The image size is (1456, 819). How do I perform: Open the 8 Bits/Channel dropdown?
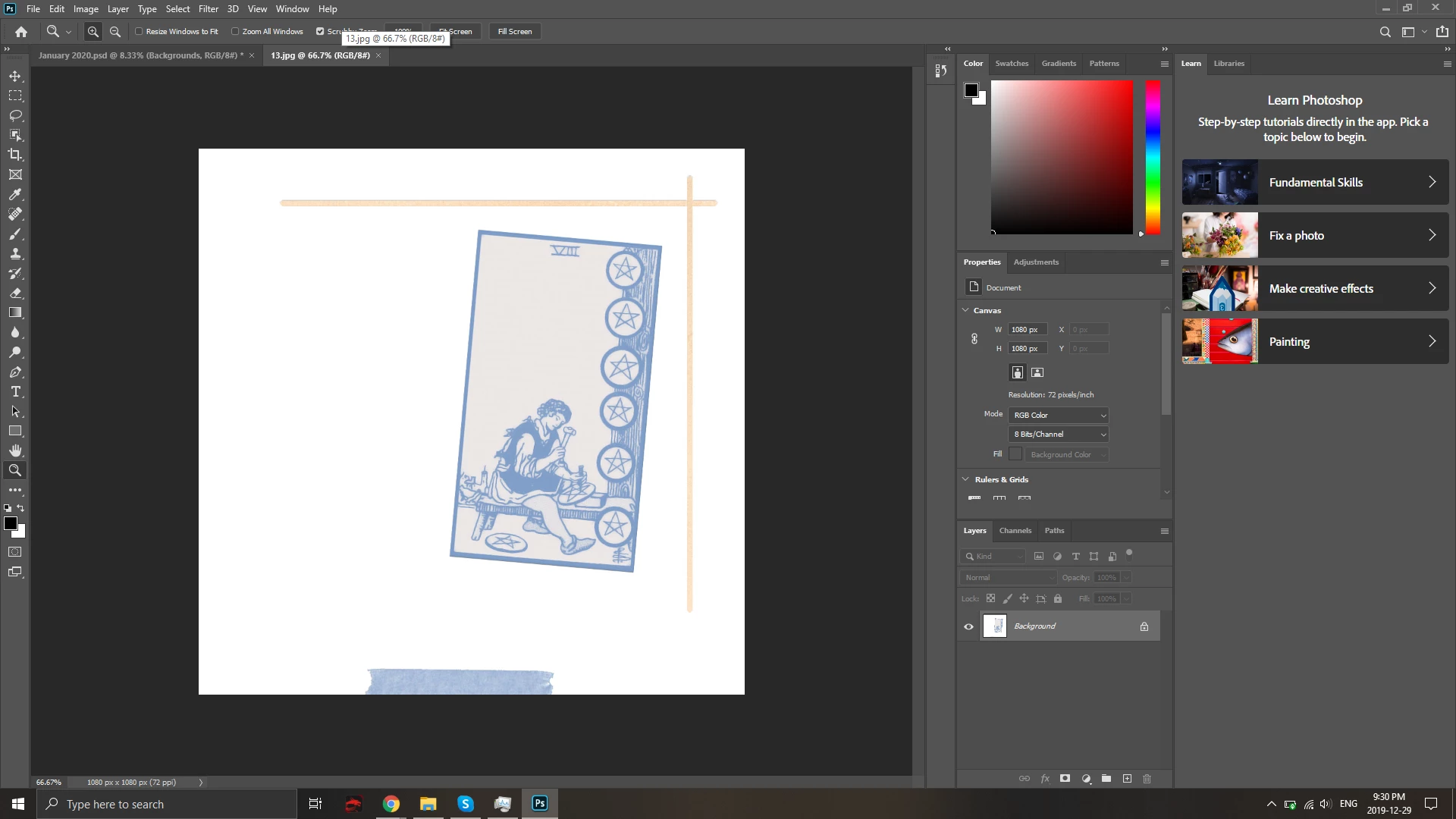(x=1059, y=434)
